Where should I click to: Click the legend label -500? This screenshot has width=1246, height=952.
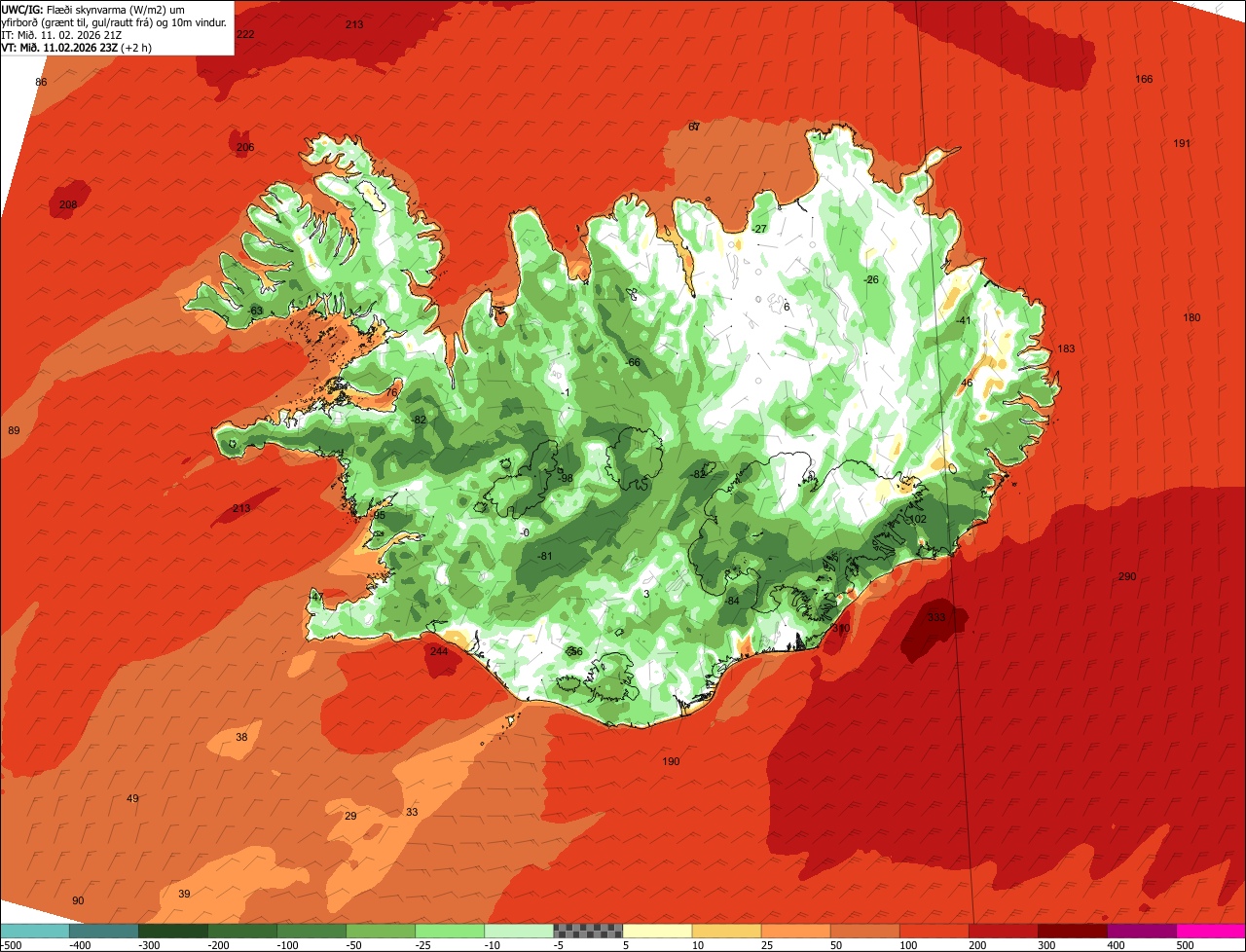(x=12, y=944)
